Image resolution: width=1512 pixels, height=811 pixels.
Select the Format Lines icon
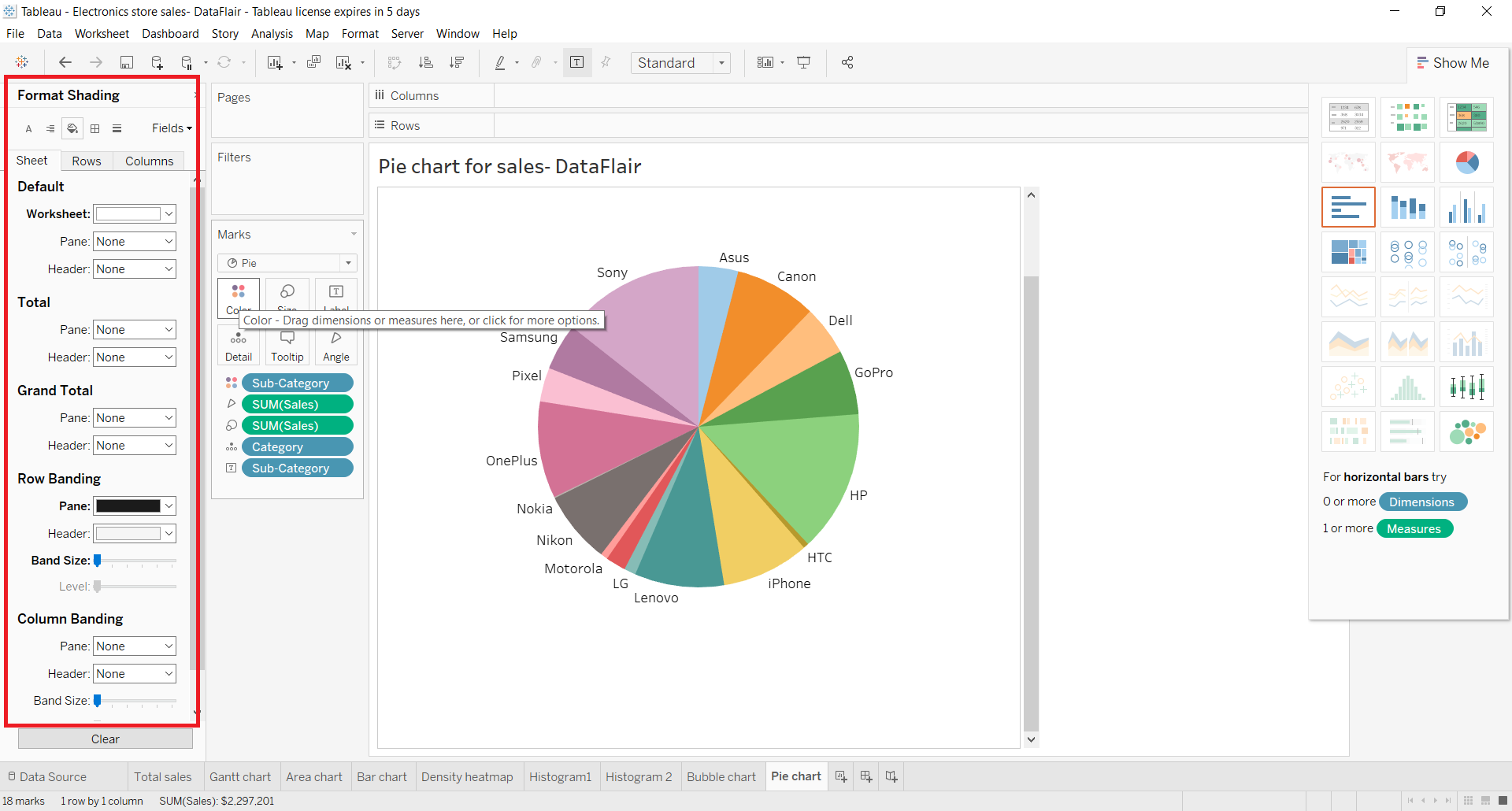click(x=117, y=128)
